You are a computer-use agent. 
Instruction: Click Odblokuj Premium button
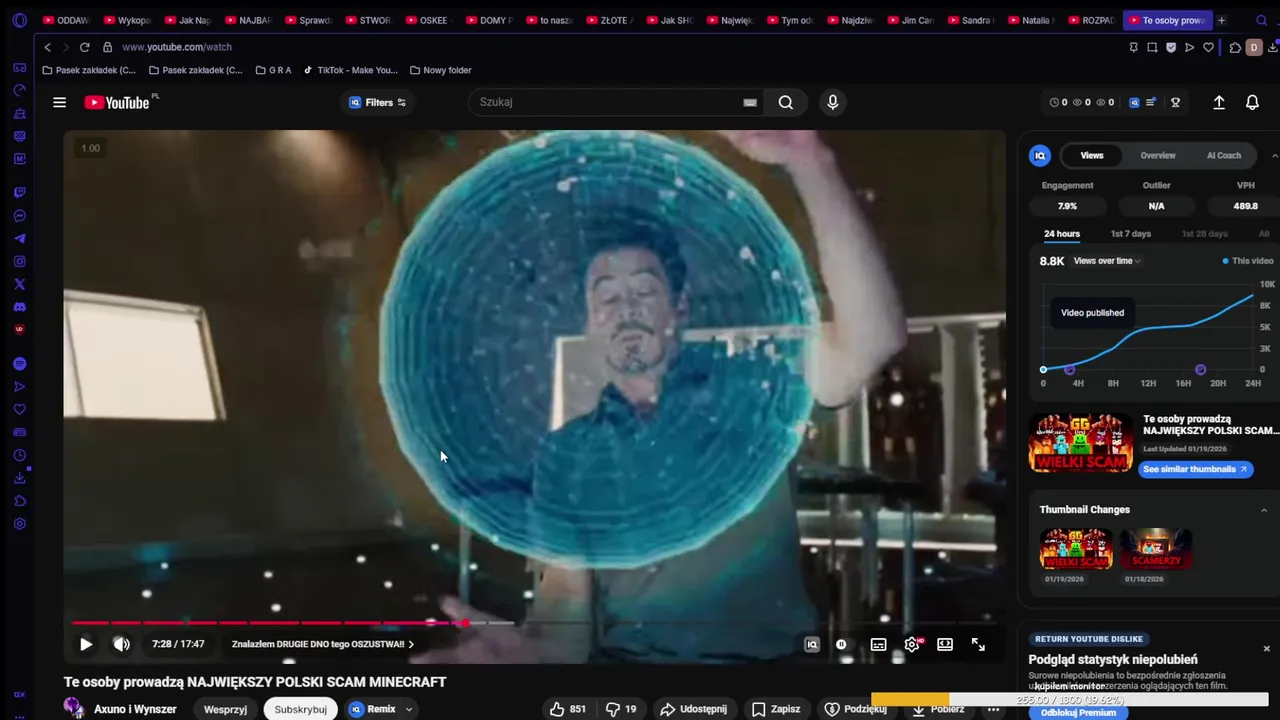(x=1078, y=712)
